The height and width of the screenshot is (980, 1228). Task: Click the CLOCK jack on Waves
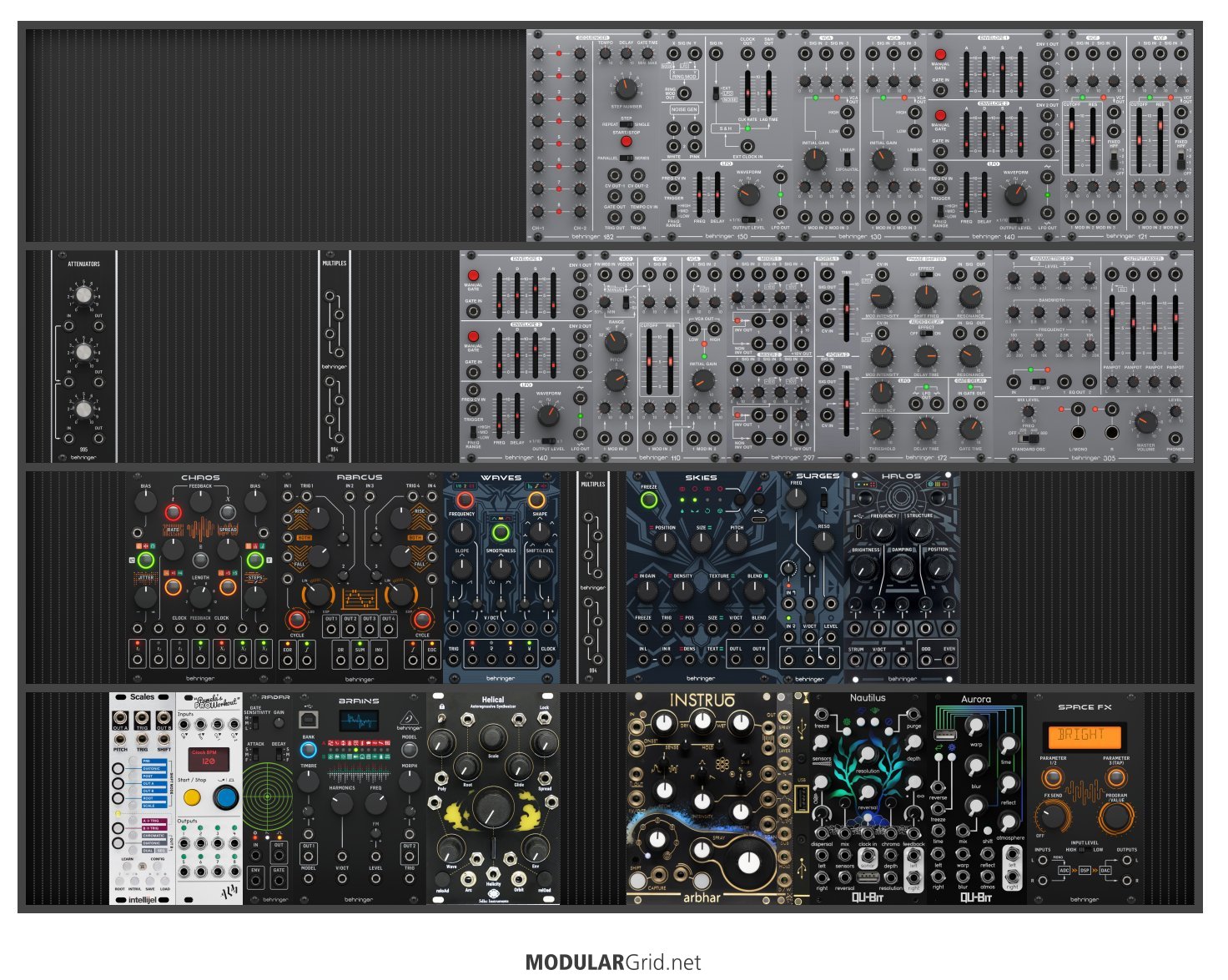[x=548, y=660]
